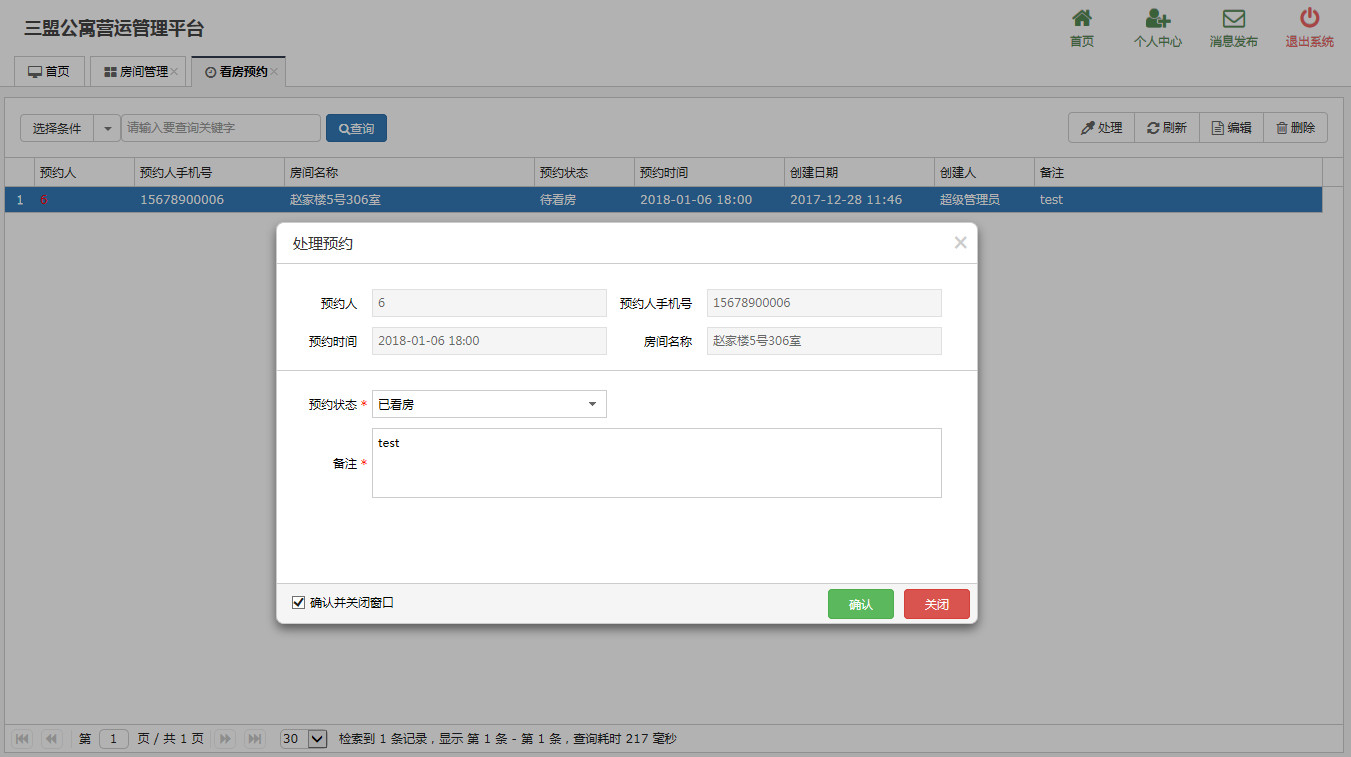The width and height of the screenshot is (1351, 757).
Task: Switch to the 房间管理 tab
Action: tap(136, 72)
